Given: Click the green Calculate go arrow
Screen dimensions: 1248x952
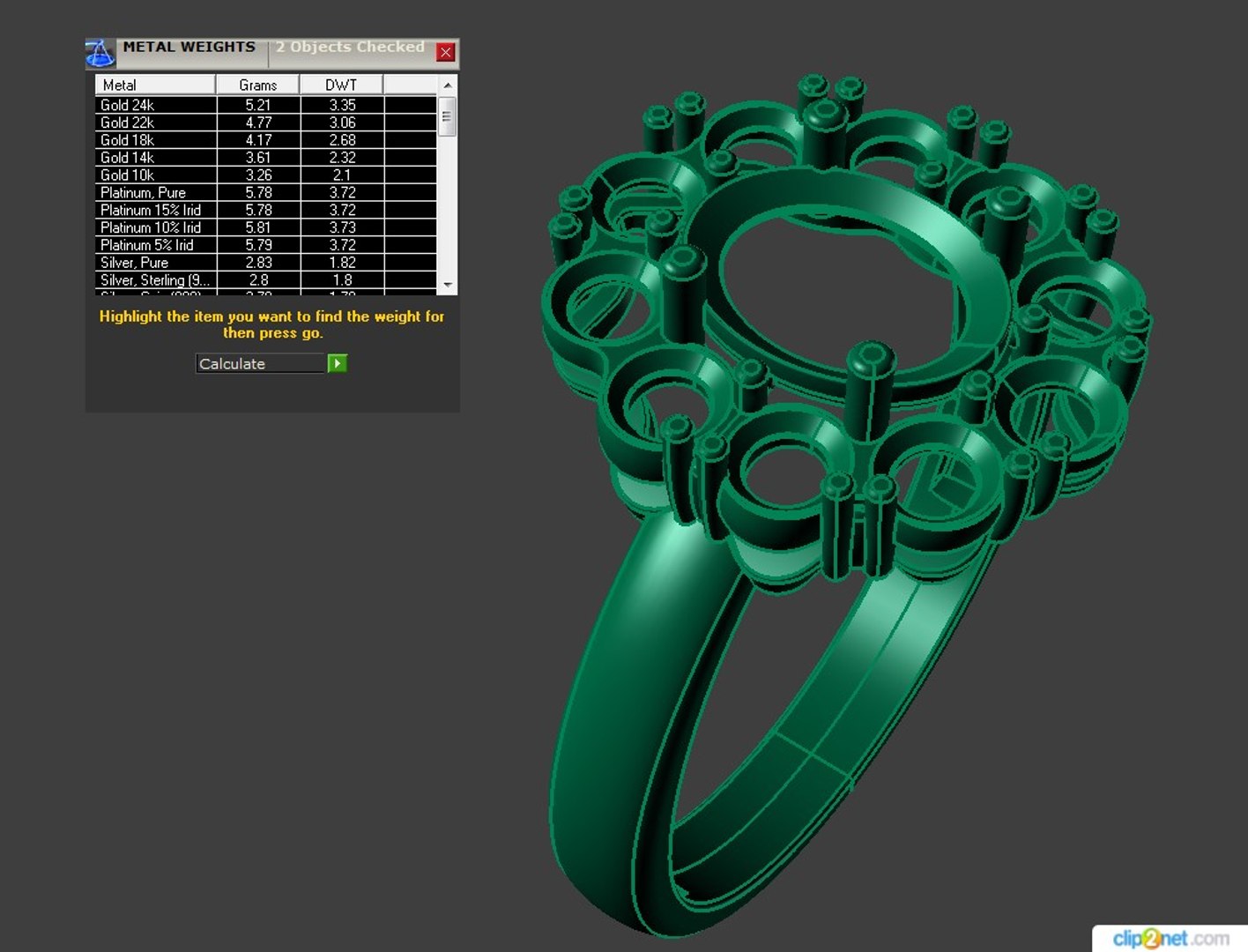Looking at the screenshot, I should click(338, 363).
